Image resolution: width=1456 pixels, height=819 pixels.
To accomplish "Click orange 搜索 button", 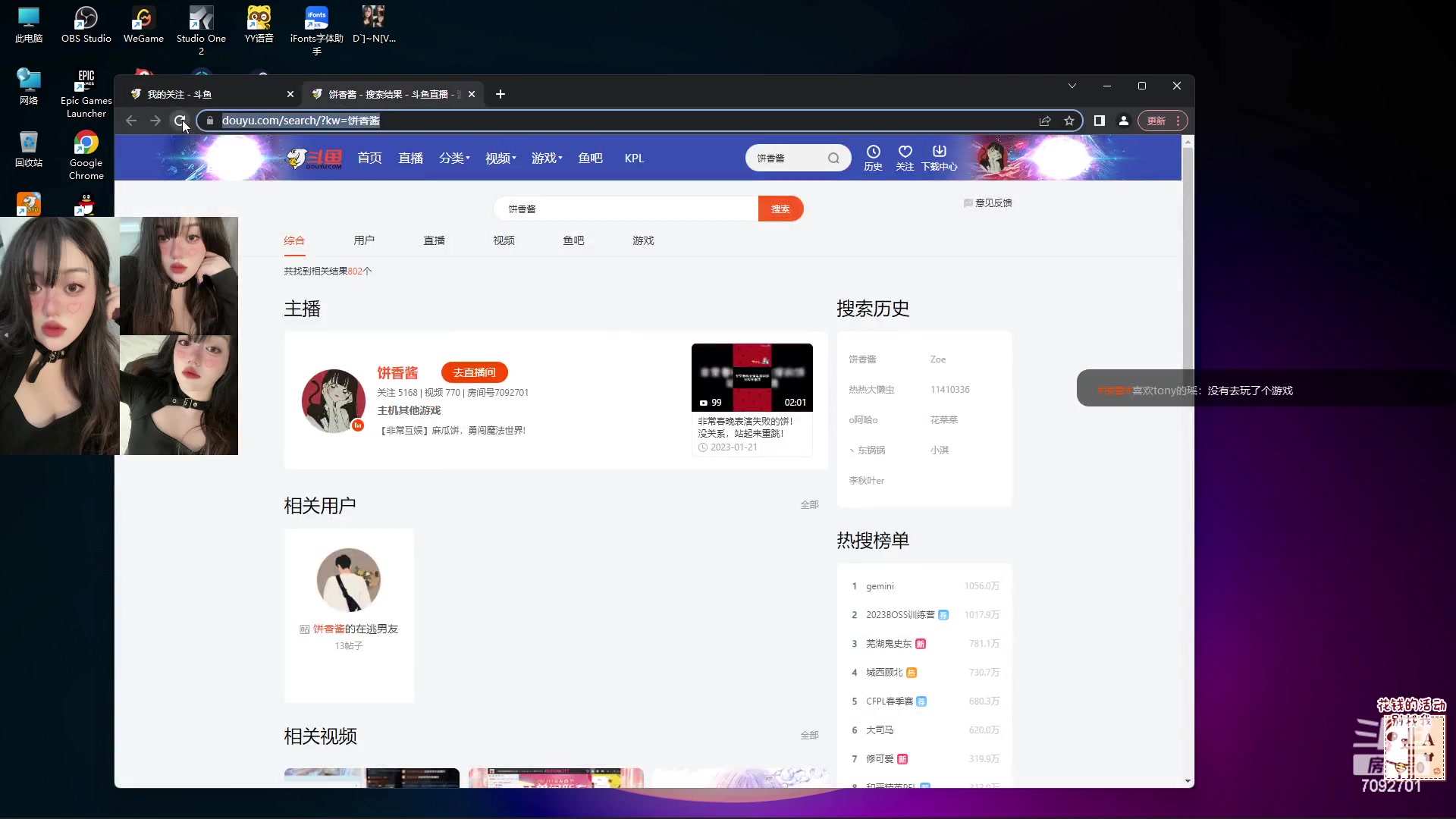I will point(780,209).
